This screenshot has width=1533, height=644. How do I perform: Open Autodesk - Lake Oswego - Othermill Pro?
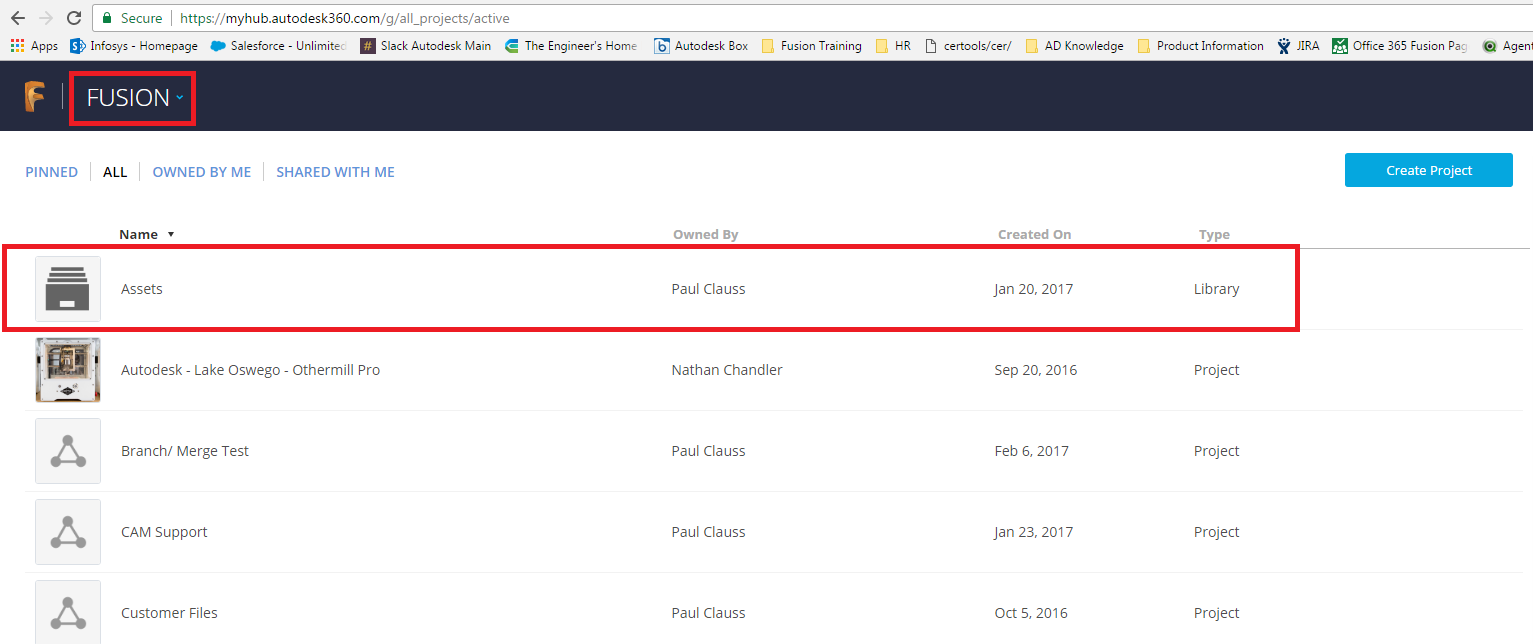point(250,370)
